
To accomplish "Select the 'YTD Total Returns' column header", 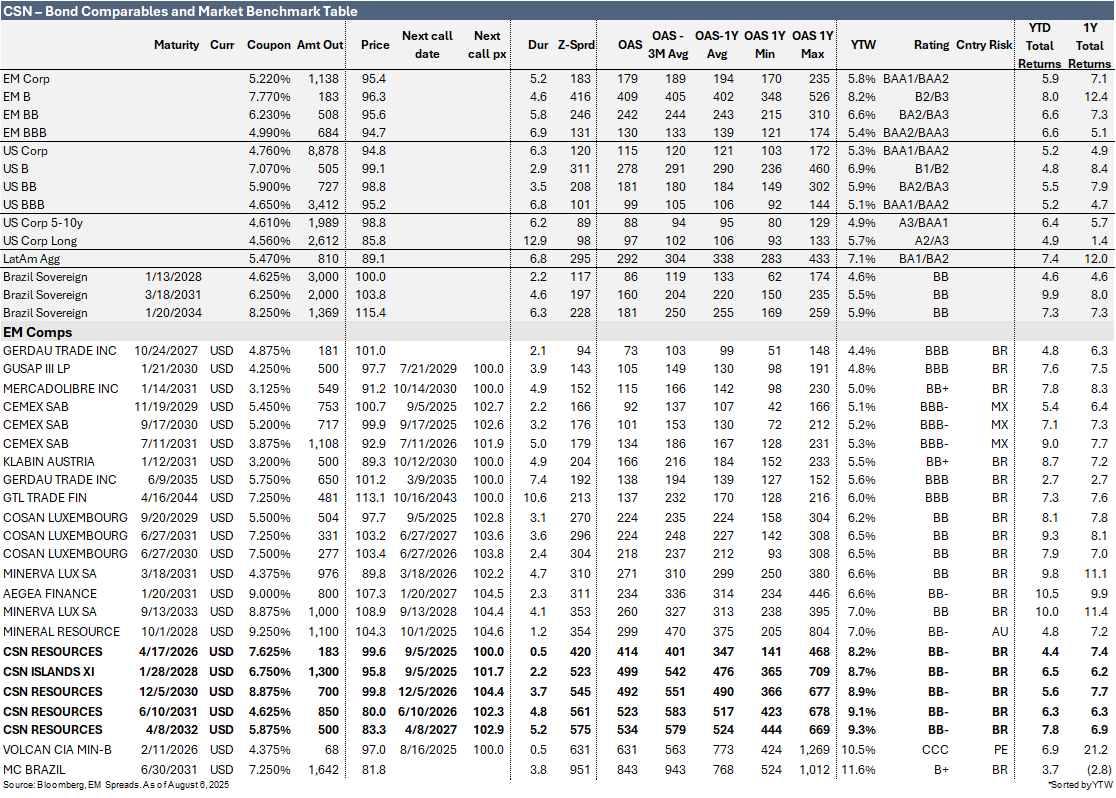I will [1039, 46].
